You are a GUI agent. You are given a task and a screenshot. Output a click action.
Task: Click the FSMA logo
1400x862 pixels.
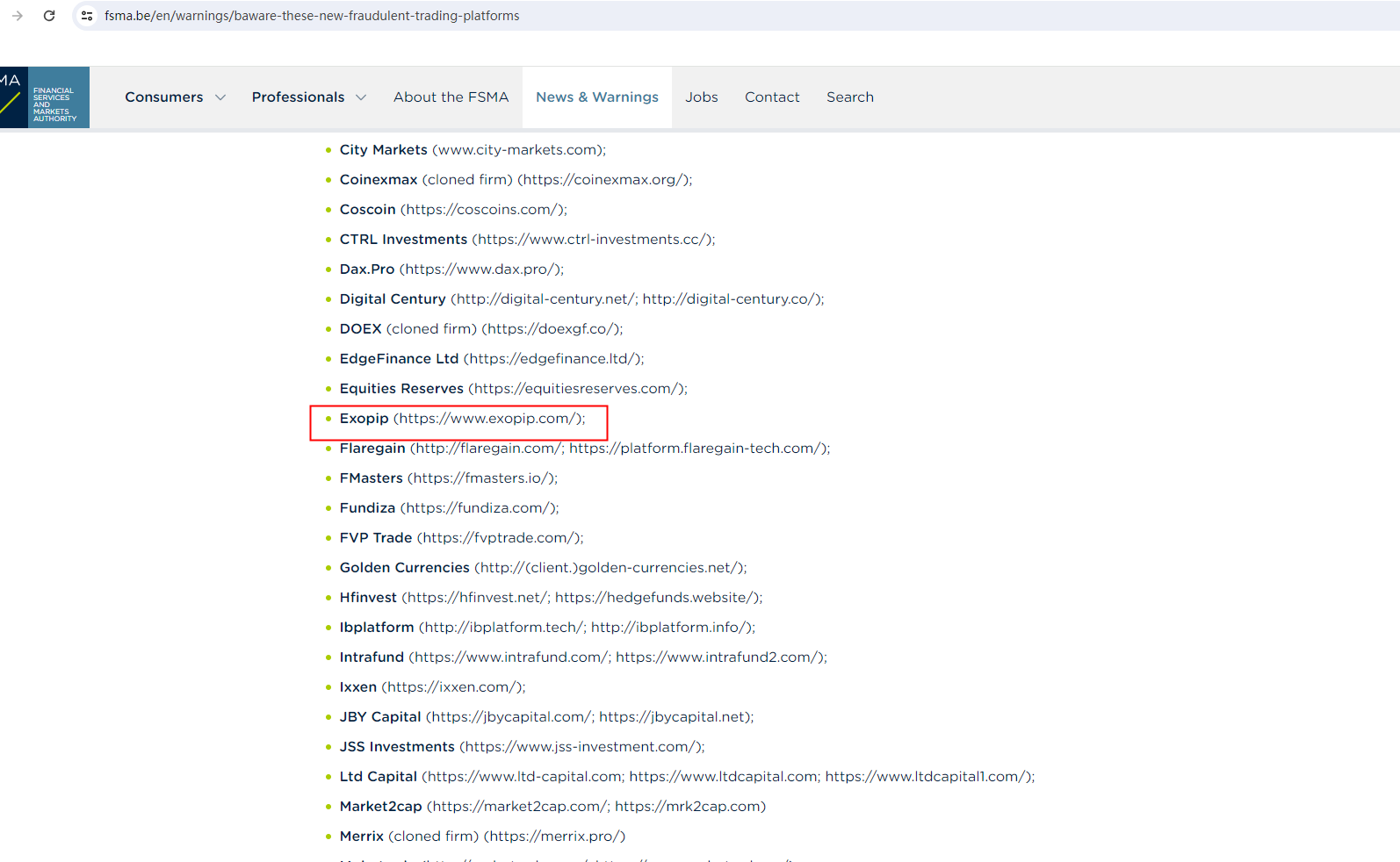tap(45, 97)
